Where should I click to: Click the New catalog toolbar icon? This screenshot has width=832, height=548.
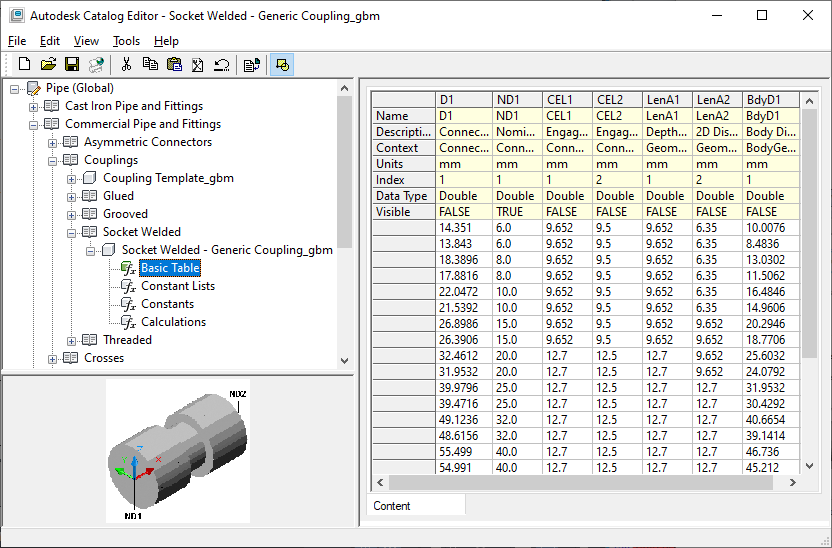pos(24,65)
